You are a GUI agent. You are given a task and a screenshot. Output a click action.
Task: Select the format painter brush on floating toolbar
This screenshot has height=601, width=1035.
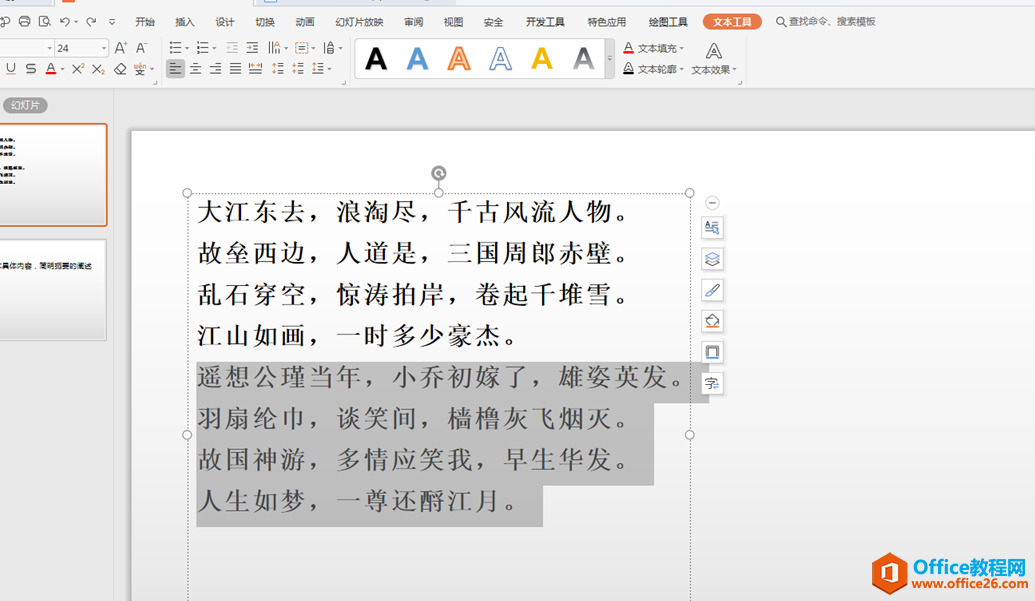712,290
